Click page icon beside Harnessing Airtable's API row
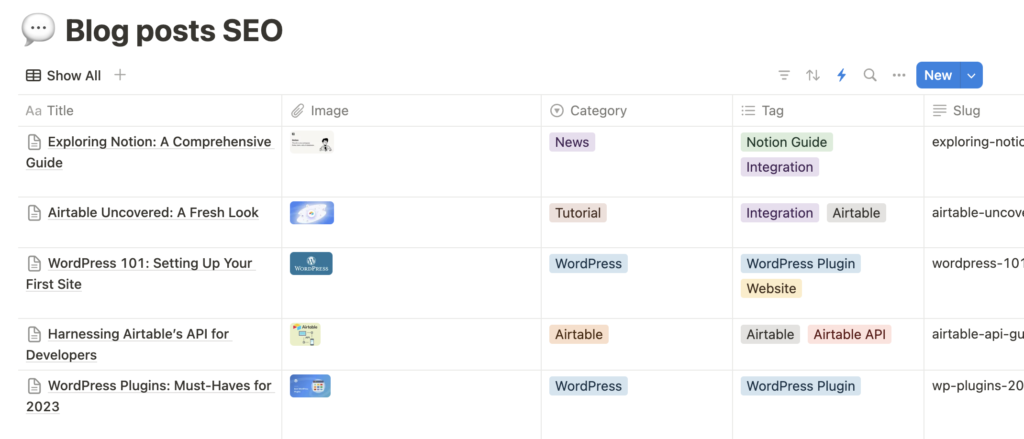Viewport: 1024px width, 439px height. click(x=34, y=334)
